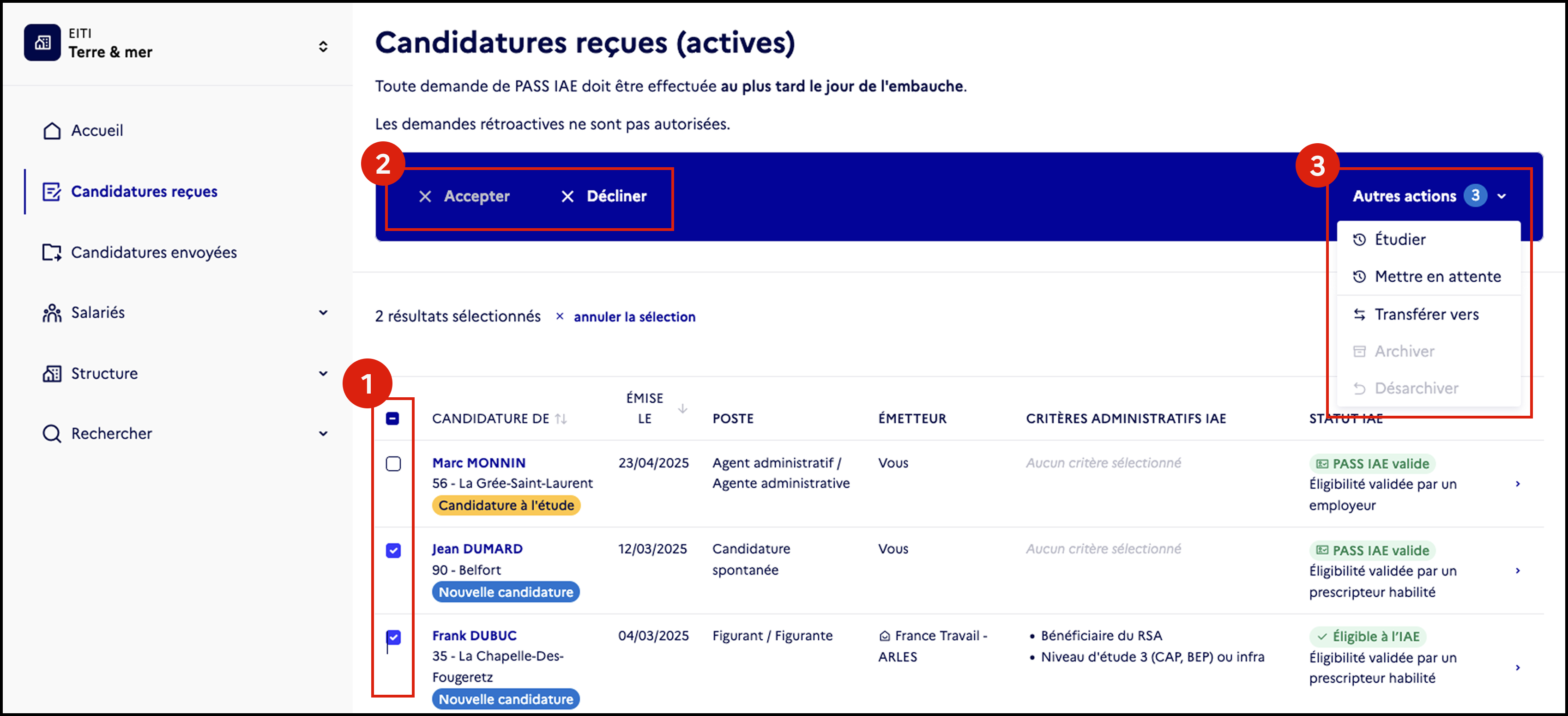Image resolution: width=1568 pixels, height=716 pixels.
Task: Click the Désarchiver undo icon
Action: tap(1359, 388)
